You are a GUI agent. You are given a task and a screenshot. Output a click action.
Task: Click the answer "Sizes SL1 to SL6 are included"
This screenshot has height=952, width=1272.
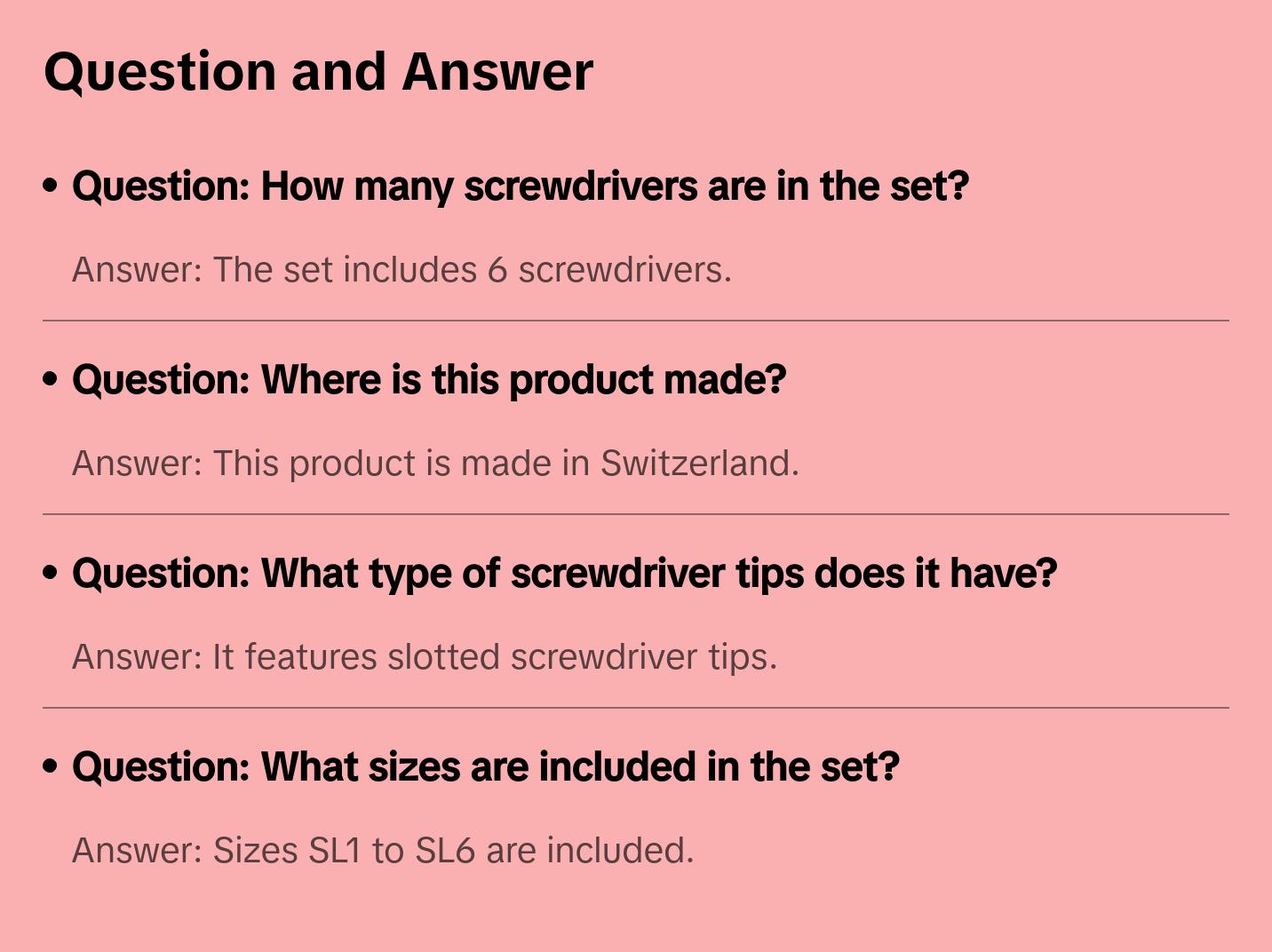(383, 851)
